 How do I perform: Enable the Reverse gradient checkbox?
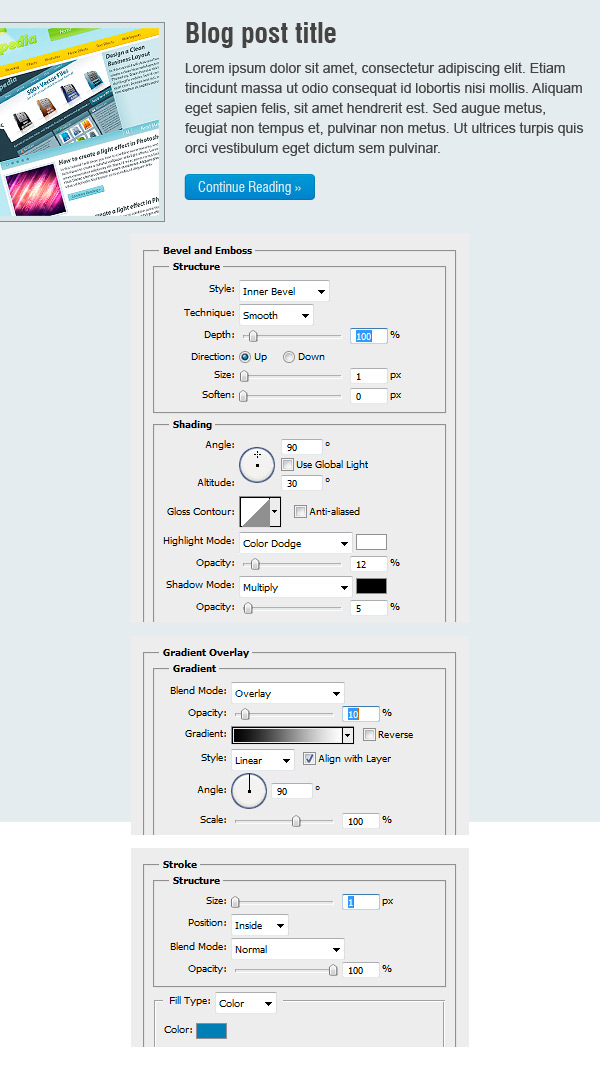point(369,734)
